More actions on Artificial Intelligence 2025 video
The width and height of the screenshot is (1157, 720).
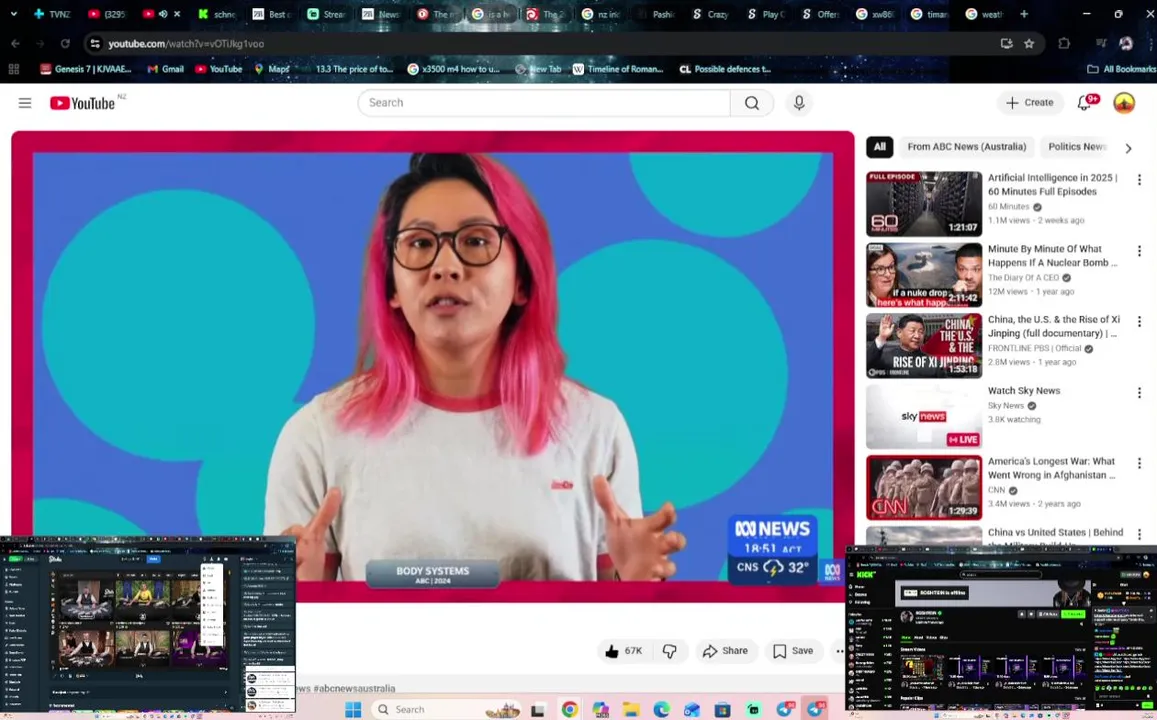1139,179
